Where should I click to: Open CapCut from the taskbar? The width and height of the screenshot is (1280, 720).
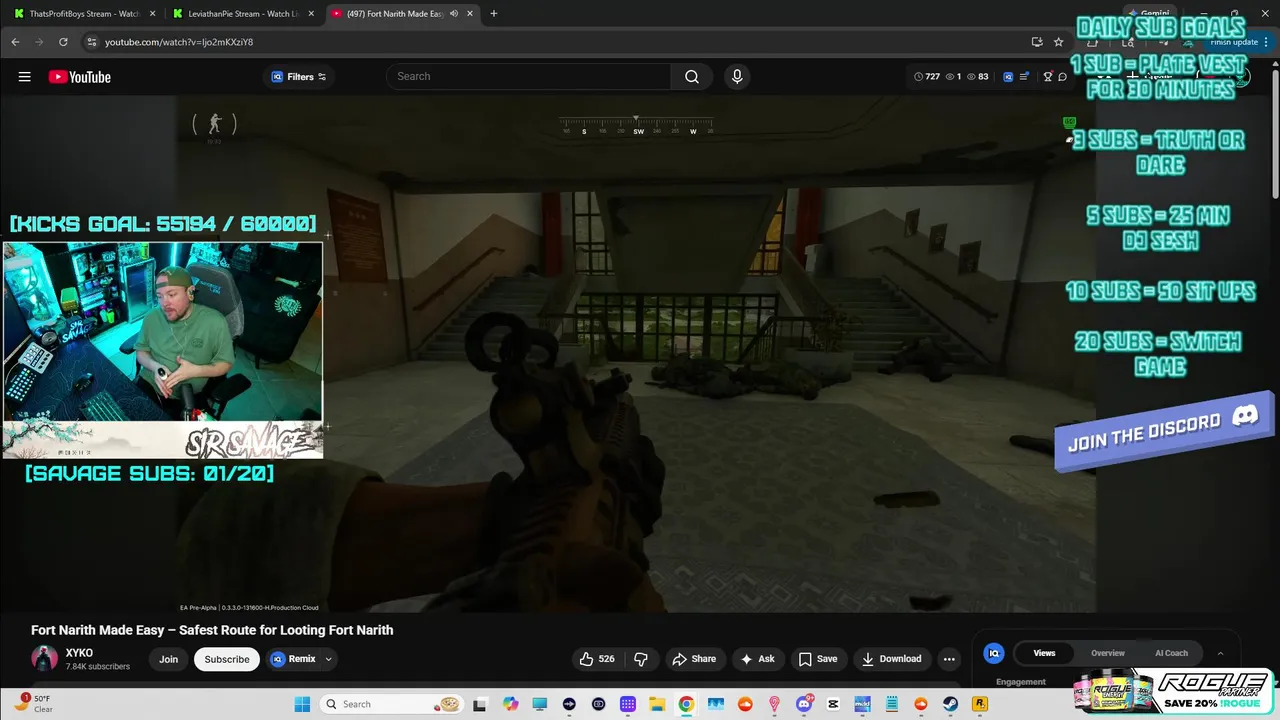(x=833, y=704)
